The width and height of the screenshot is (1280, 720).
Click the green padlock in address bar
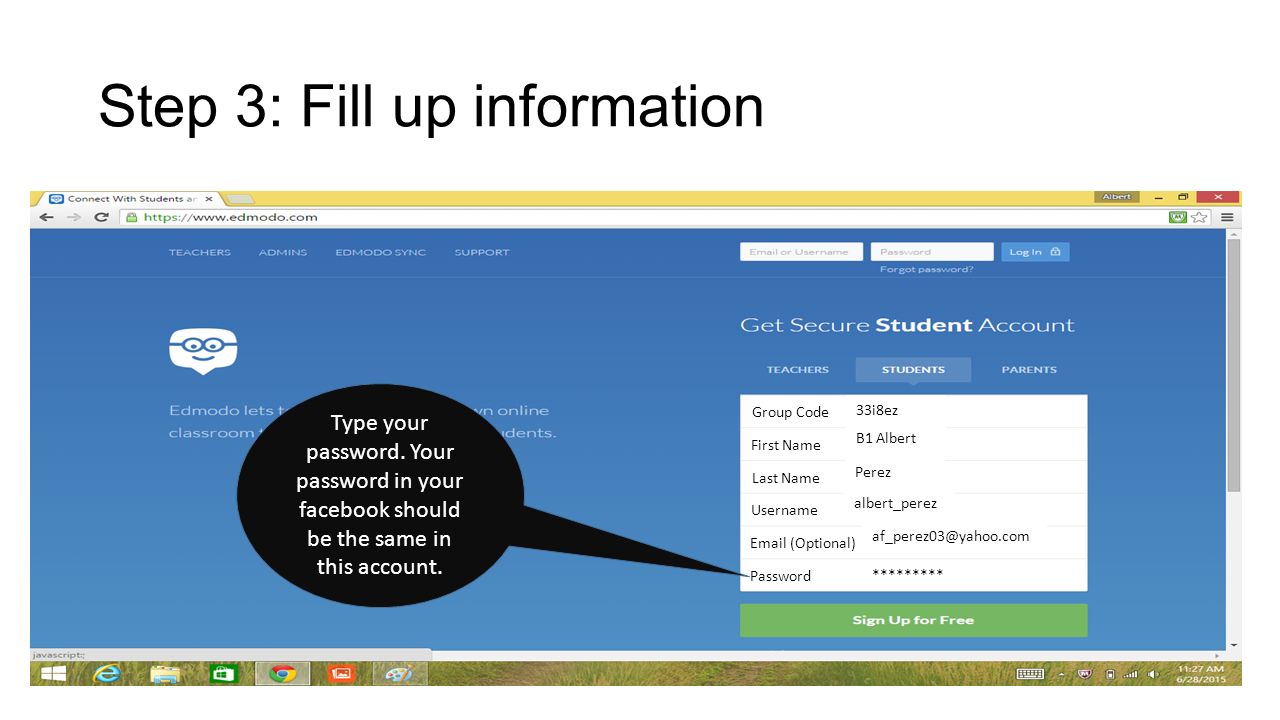(x=131, y=217)
